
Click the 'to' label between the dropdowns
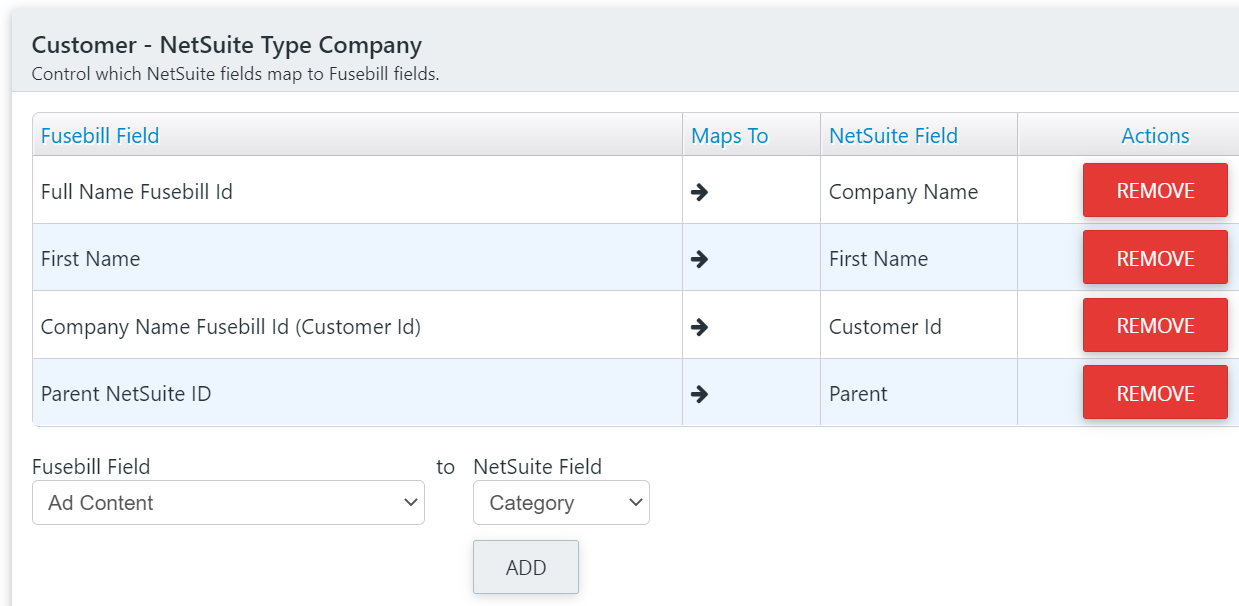pos(445,467)
